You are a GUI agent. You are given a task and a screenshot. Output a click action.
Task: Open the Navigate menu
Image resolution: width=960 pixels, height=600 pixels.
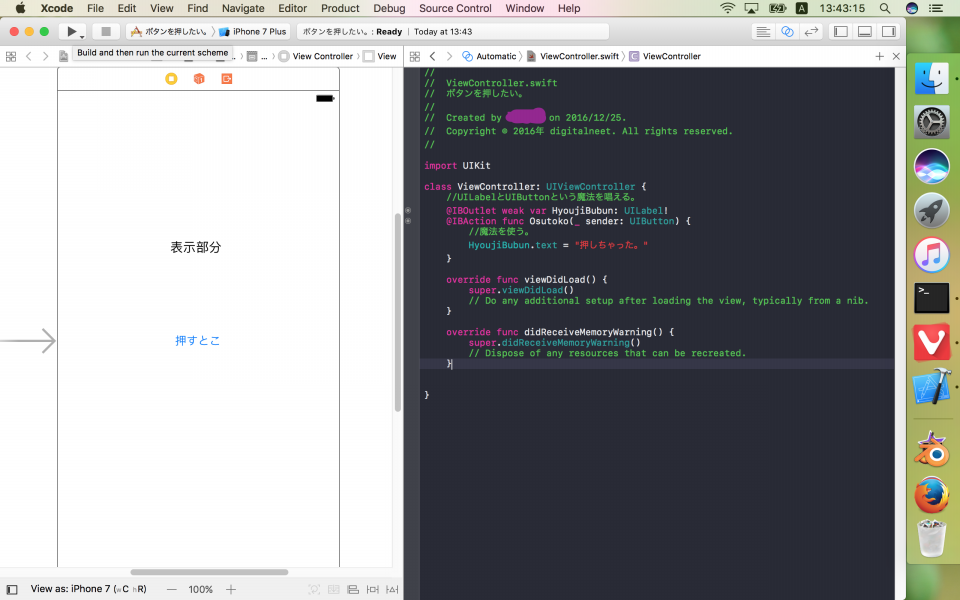243,9
